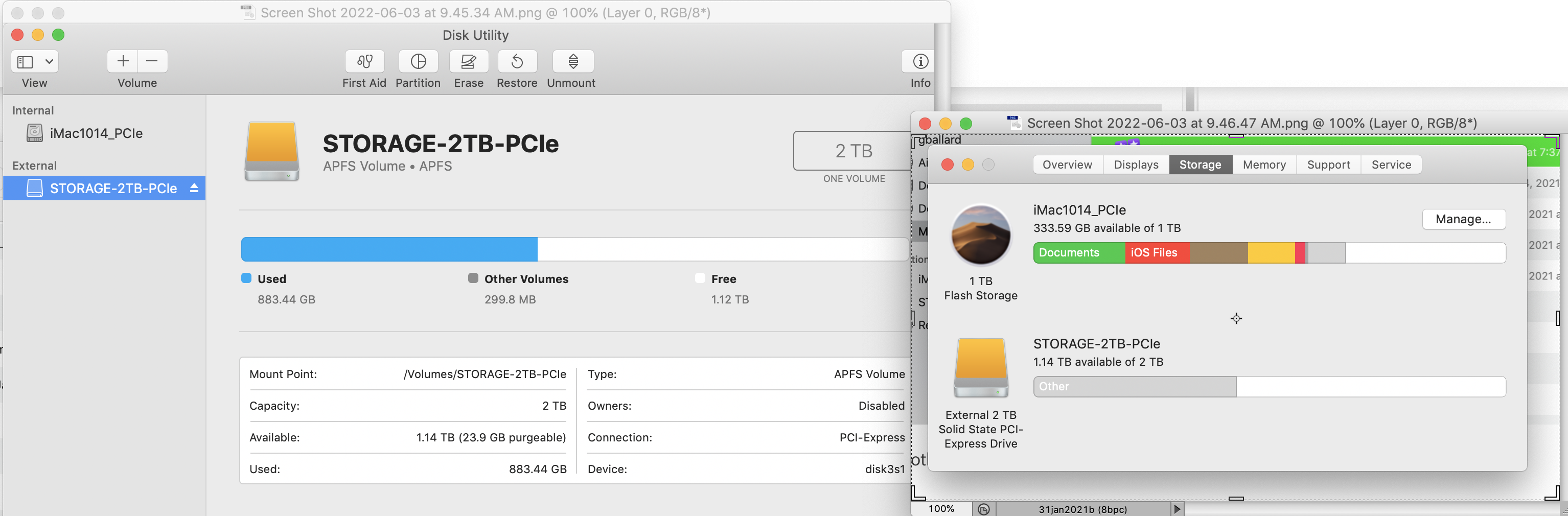
Task: Click the white Free legend swatch
Action: (x=700, y=278)
